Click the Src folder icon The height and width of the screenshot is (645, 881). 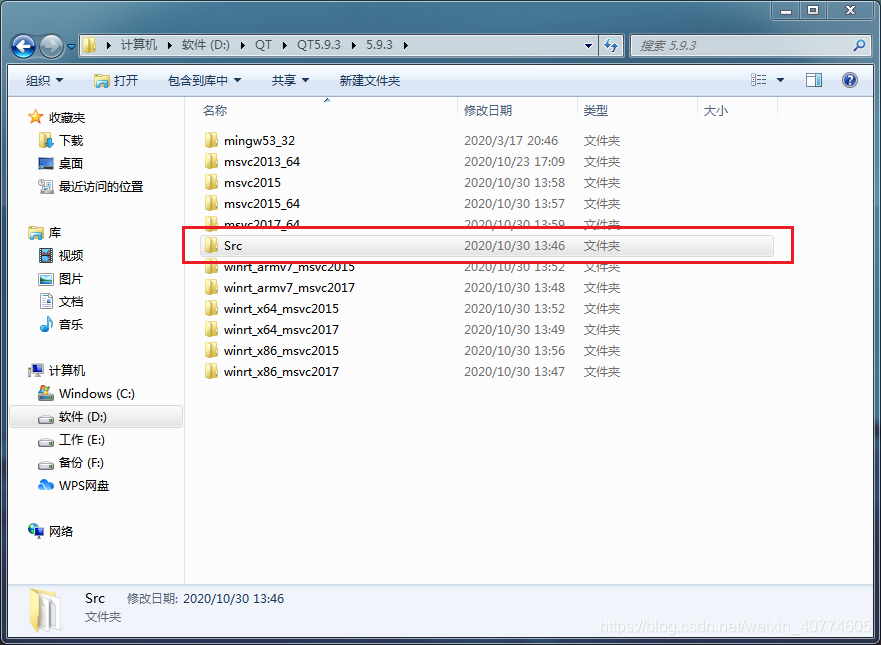click(x=211, y=245)
